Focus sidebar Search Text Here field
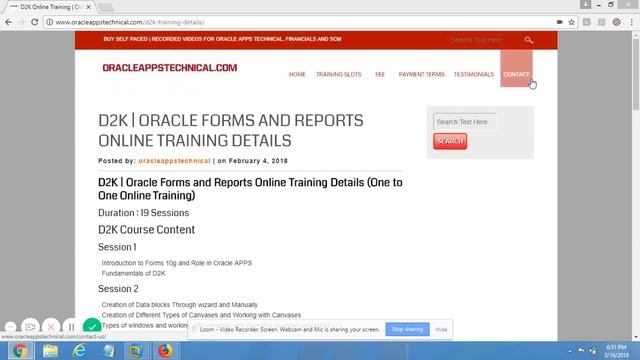 pos(464,122)
